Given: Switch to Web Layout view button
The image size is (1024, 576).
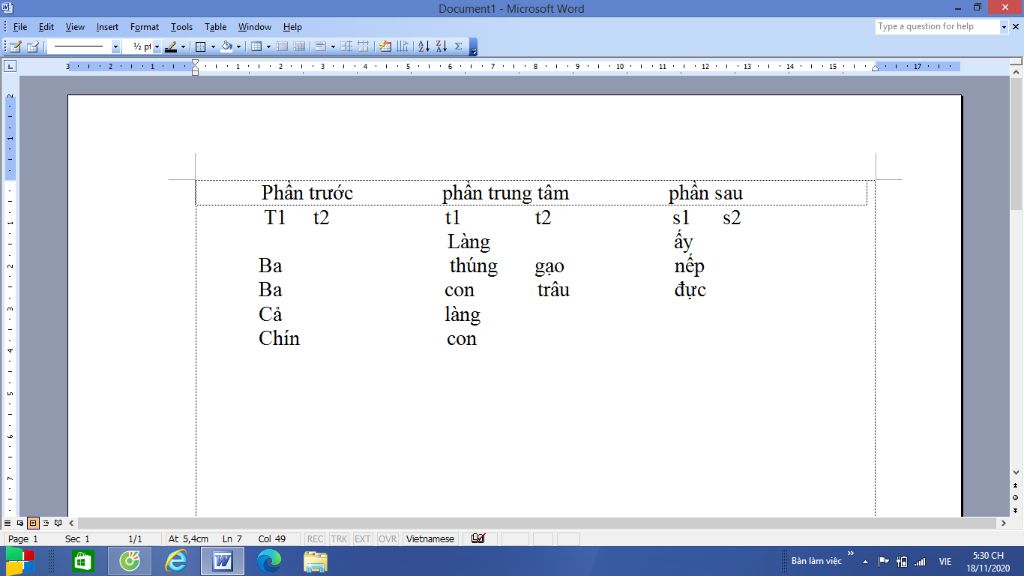Looking at the screenshot, I should [20, 523].
